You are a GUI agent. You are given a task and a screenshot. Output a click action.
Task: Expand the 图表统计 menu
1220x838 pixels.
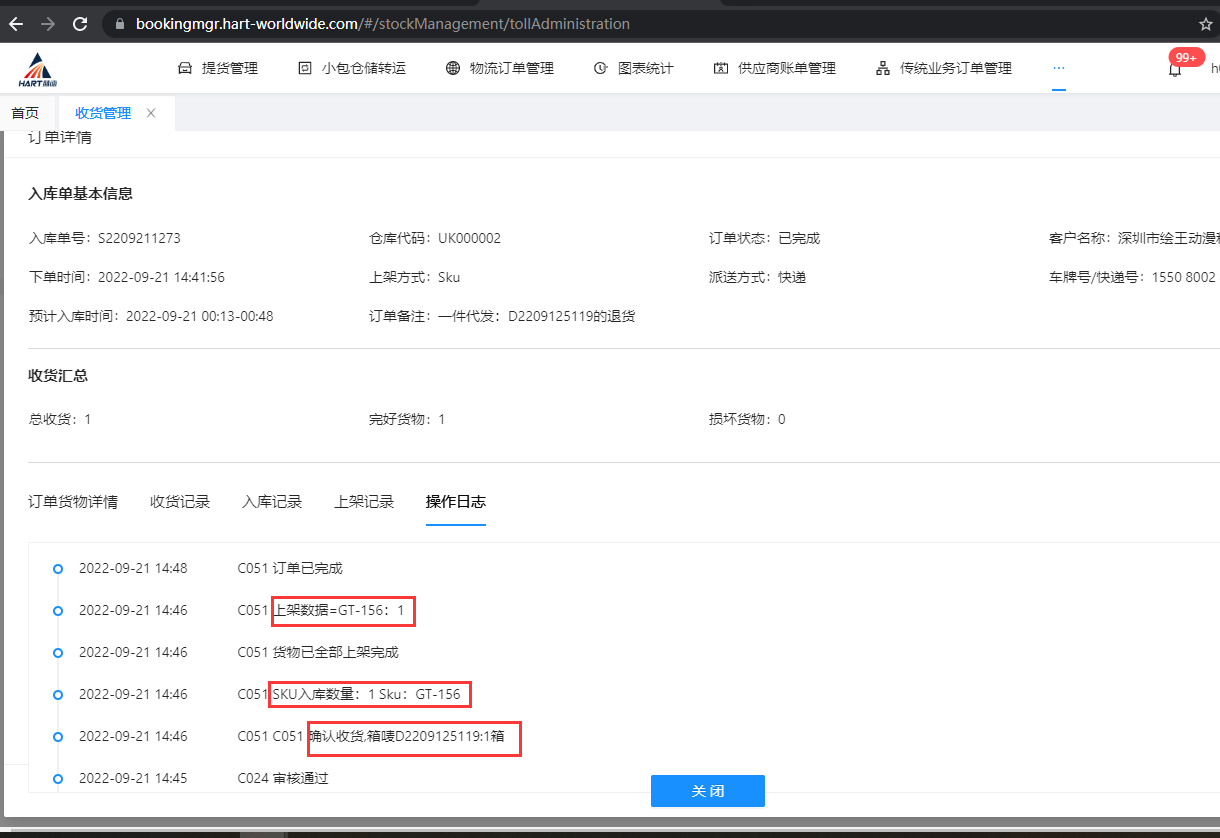click(633, 68)
